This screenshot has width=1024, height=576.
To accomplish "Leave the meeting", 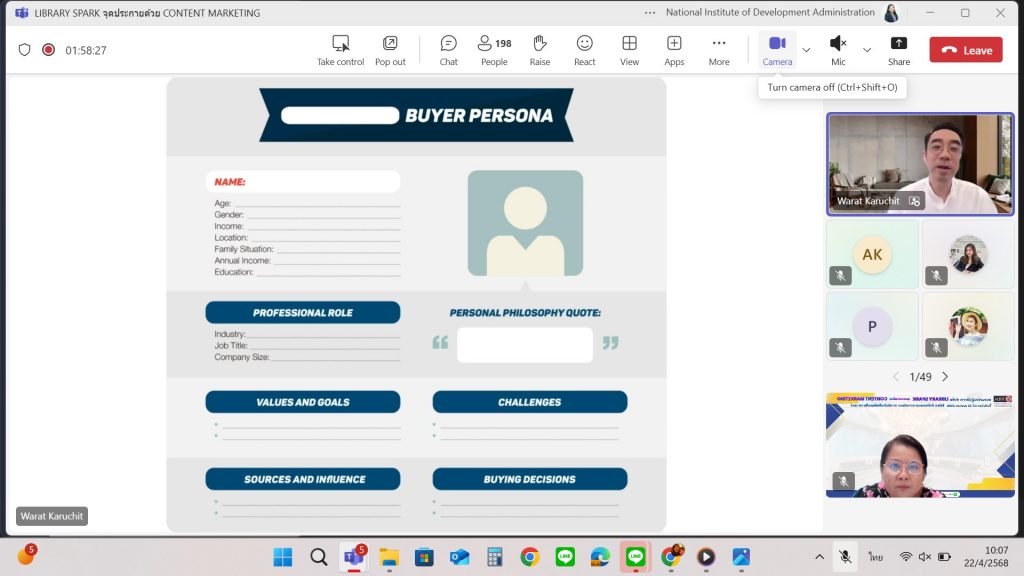I will (965, 50).
